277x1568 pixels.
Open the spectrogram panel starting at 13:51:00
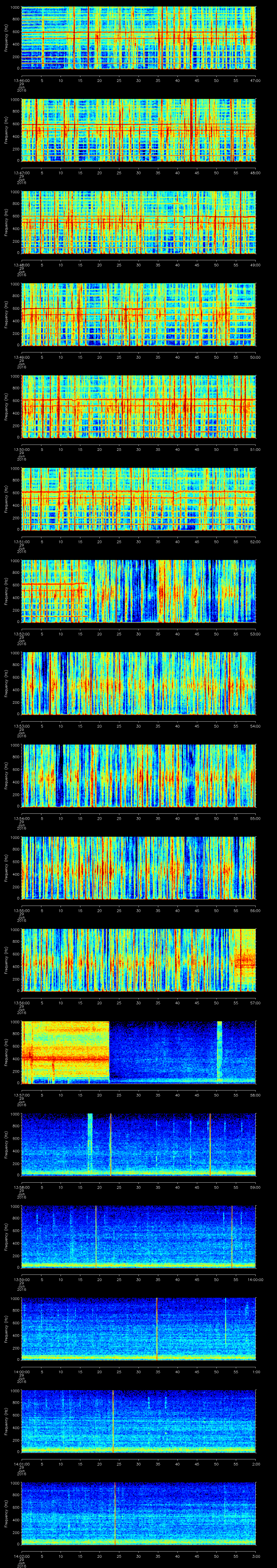pyautogui.click(x=139, y=499)
